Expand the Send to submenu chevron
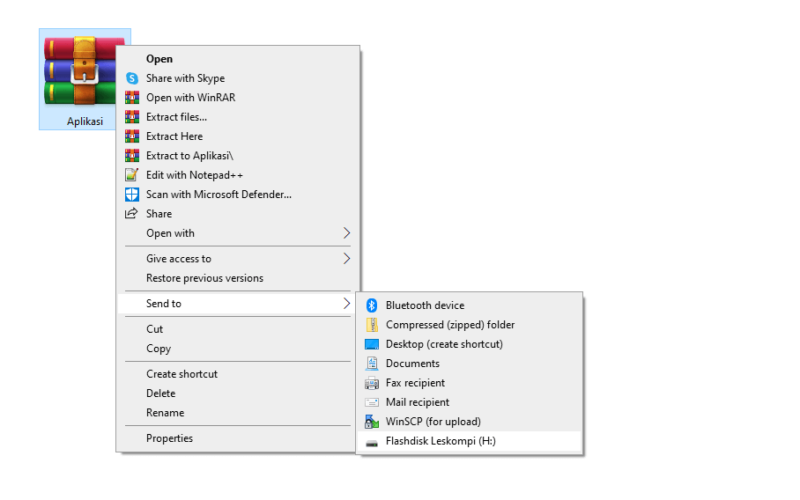Image resolution: width=800 pixels, height=500 pixels. click(346, 304)
